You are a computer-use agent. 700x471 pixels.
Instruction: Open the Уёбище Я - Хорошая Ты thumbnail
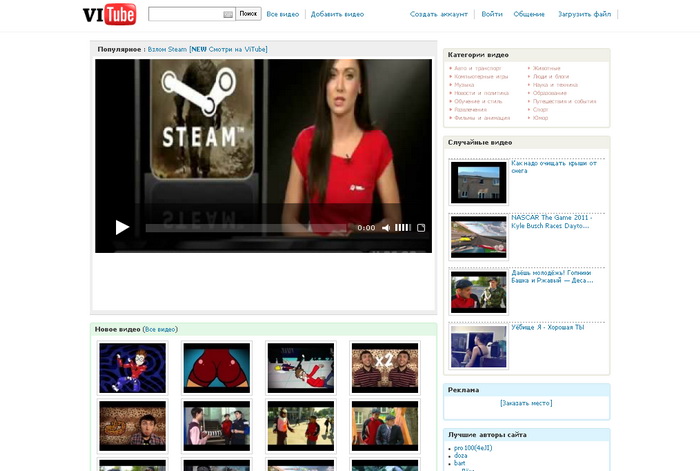click(x=479, y=346)
